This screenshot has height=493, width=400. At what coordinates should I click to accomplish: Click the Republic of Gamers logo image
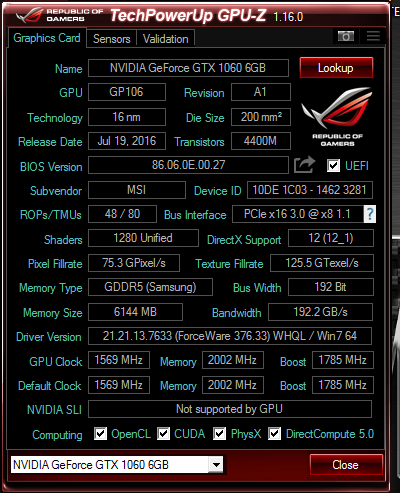point(337,116)
